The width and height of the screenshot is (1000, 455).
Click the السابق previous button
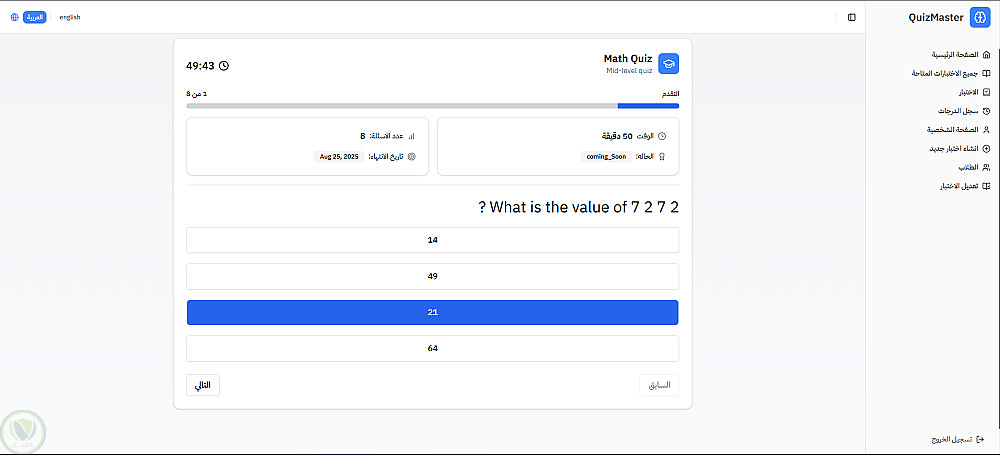click(x=659, y=385)
